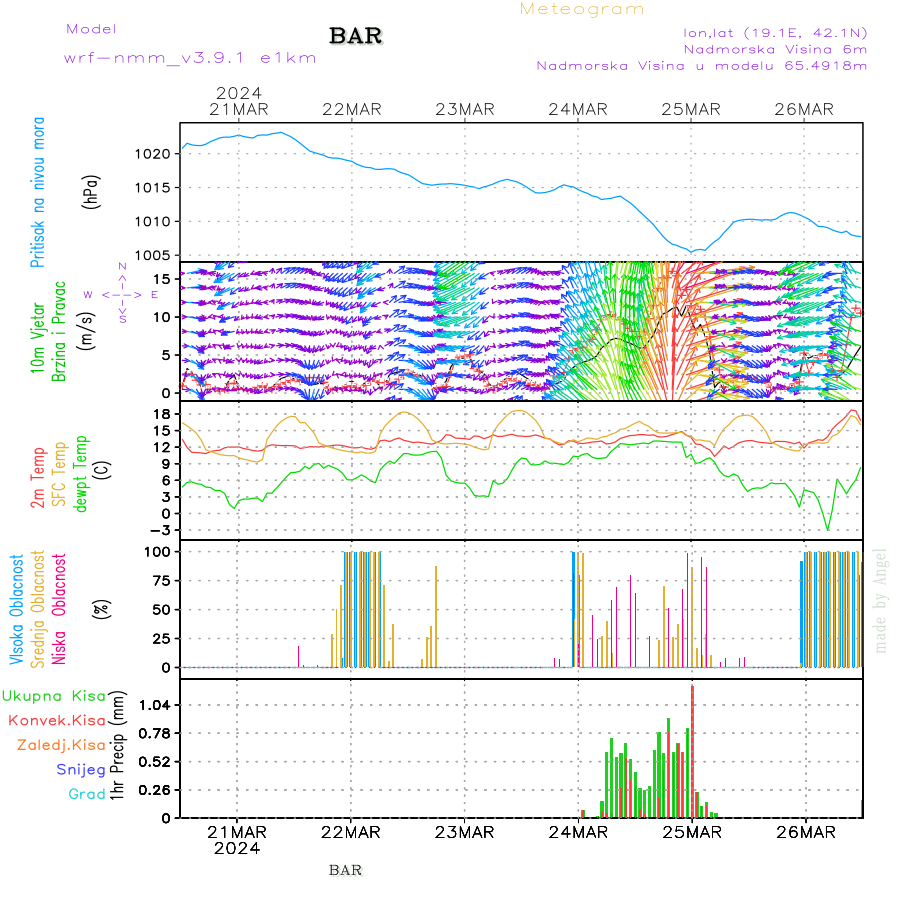Click the bold "BAR" station title above the charts
The height and width of the screenshot is (900, 900).
pos(356,36)
